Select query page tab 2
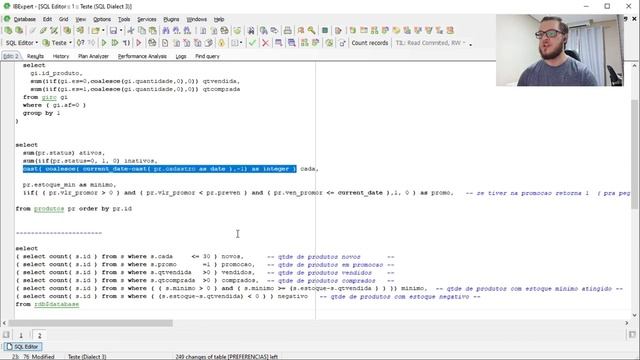Image resolution: width=640 pixels, height=360 pixels. (x=39, y=336)
